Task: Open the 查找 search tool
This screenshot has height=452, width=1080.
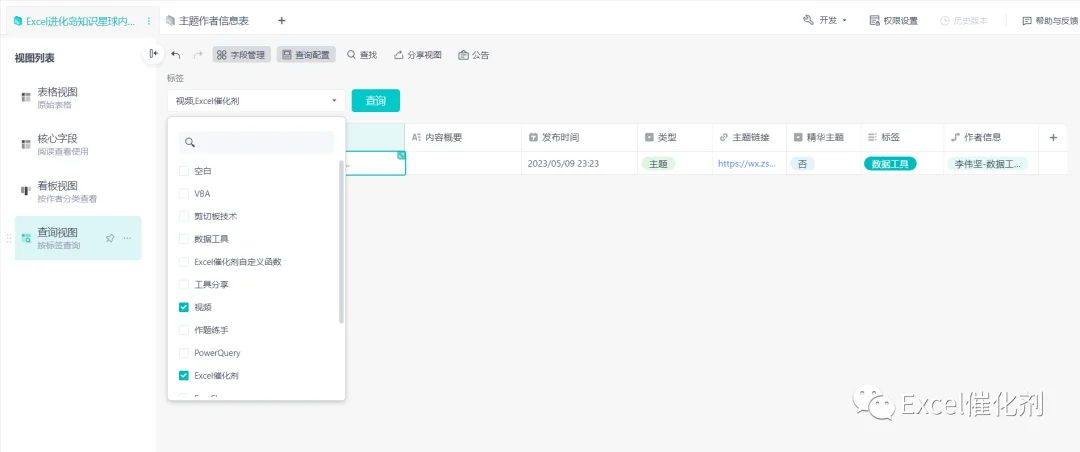Action: click(x=362, y=55)
